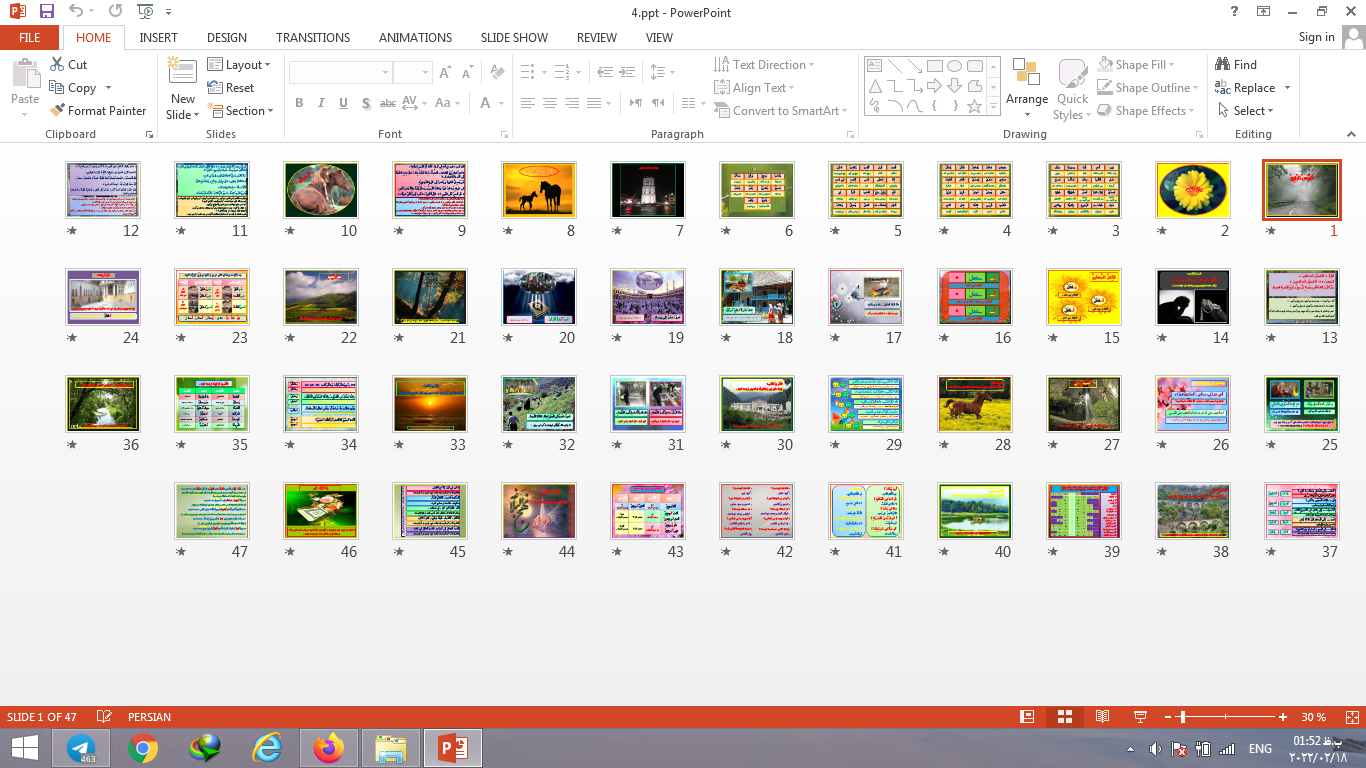Switch to Normal view in status bar
The height and width of the screenshot is (768, 1366).
click(1026, 717)
